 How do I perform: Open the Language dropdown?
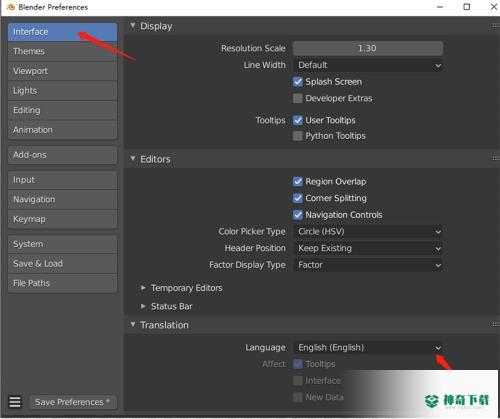click(x=368, y=348)
